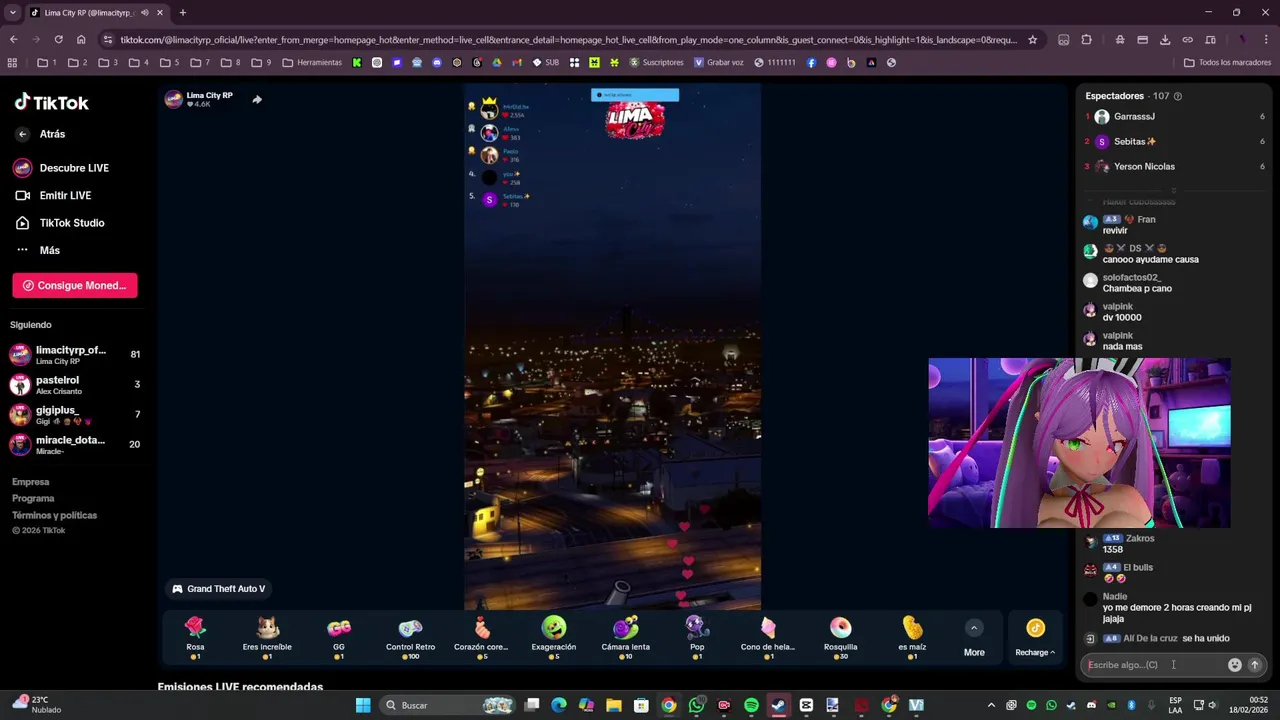This screenshot has height=720, width=1280.
Task: Reload the page
Action: pyautogui.click(x=58, y=40)
